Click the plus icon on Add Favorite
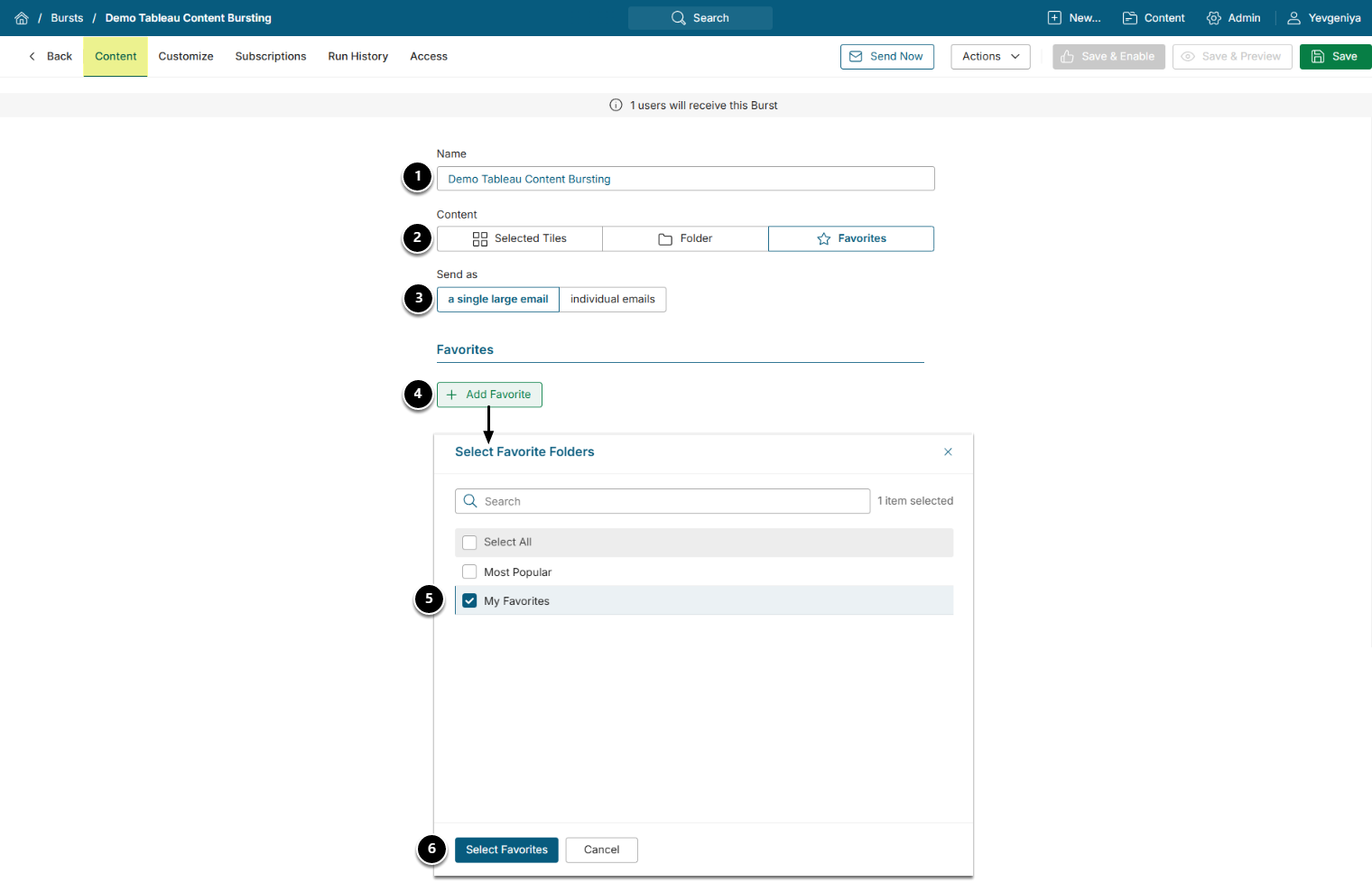 pos(451,395)
